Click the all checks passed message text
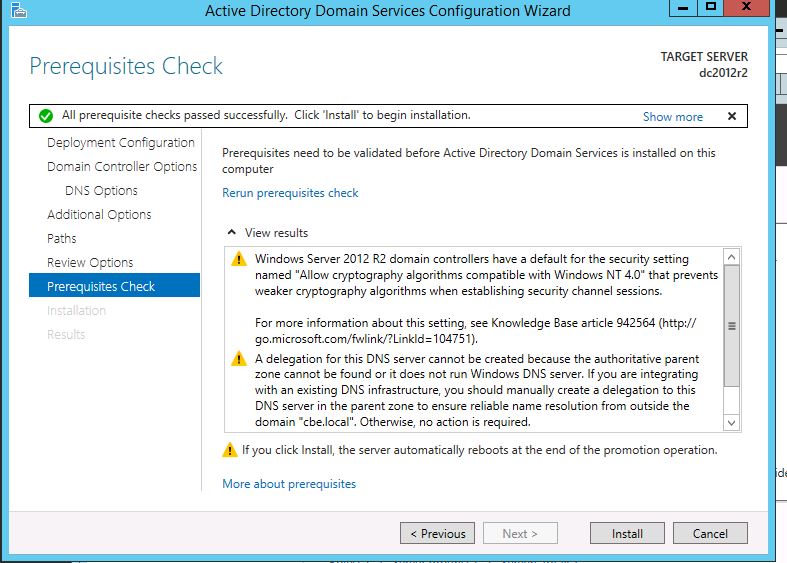This screenshot has height=563, width=787. [x=266, y=115]
